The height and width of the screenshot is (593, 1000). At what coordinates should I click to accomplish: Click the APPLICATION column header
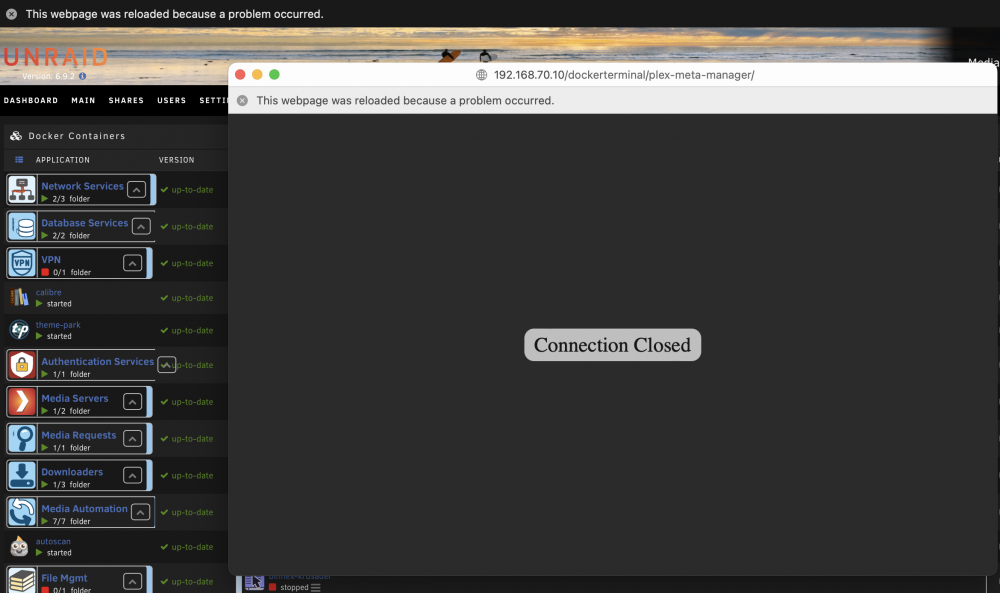click(62, 160)
